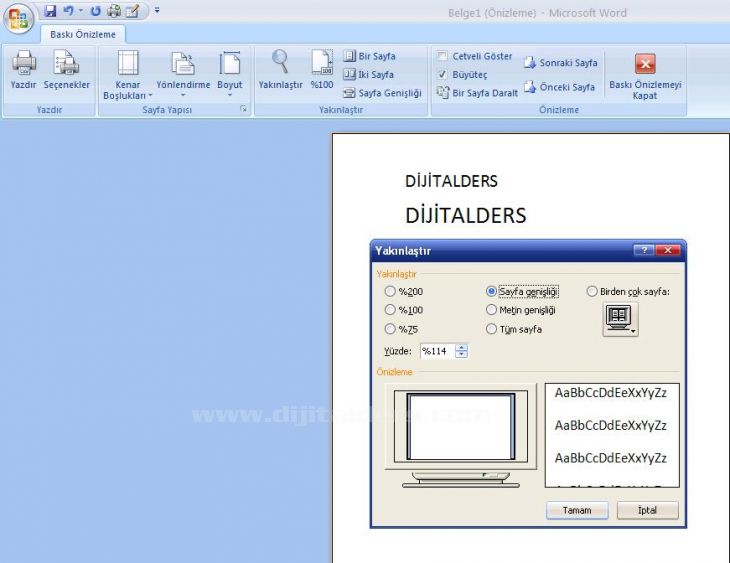Image resolution: width=730 pixels, height=563 pixels.
Task: Select Birden çok sayfa radio button
Action: tap(592, 292)
